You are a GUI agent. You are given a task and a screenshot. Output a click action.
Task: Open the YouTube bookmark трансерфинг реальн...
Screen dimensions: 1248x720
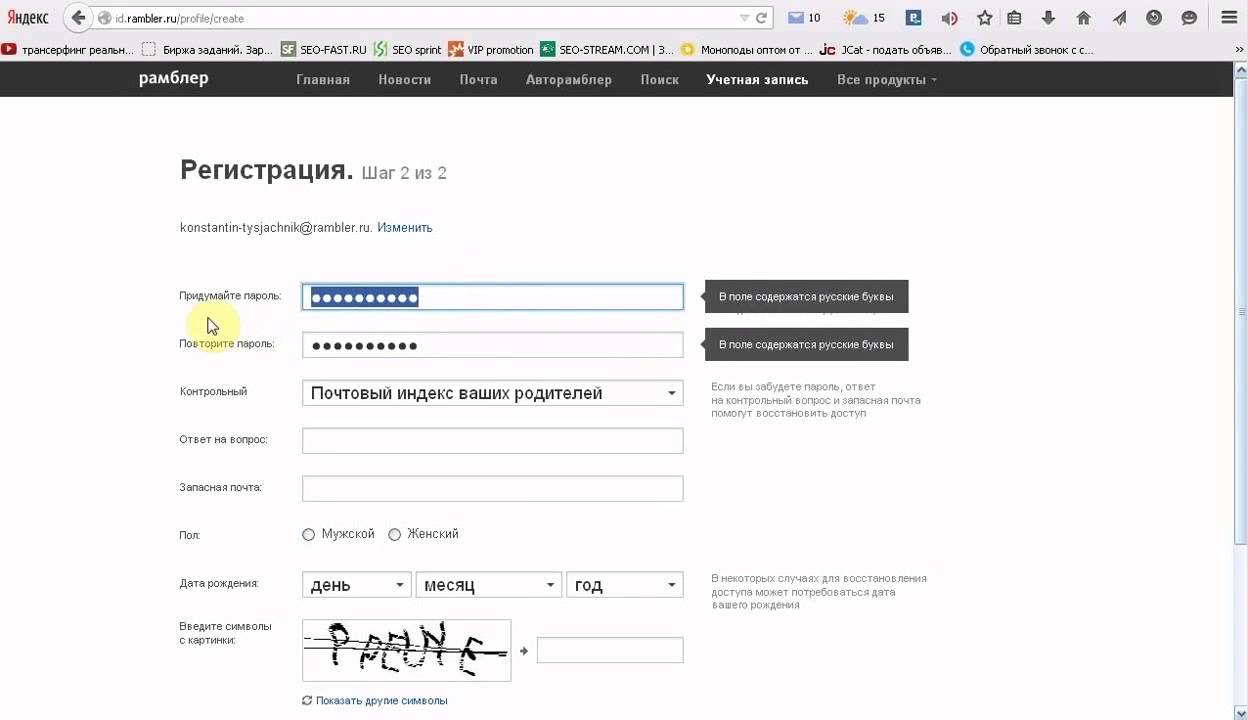tap(67, 49)
